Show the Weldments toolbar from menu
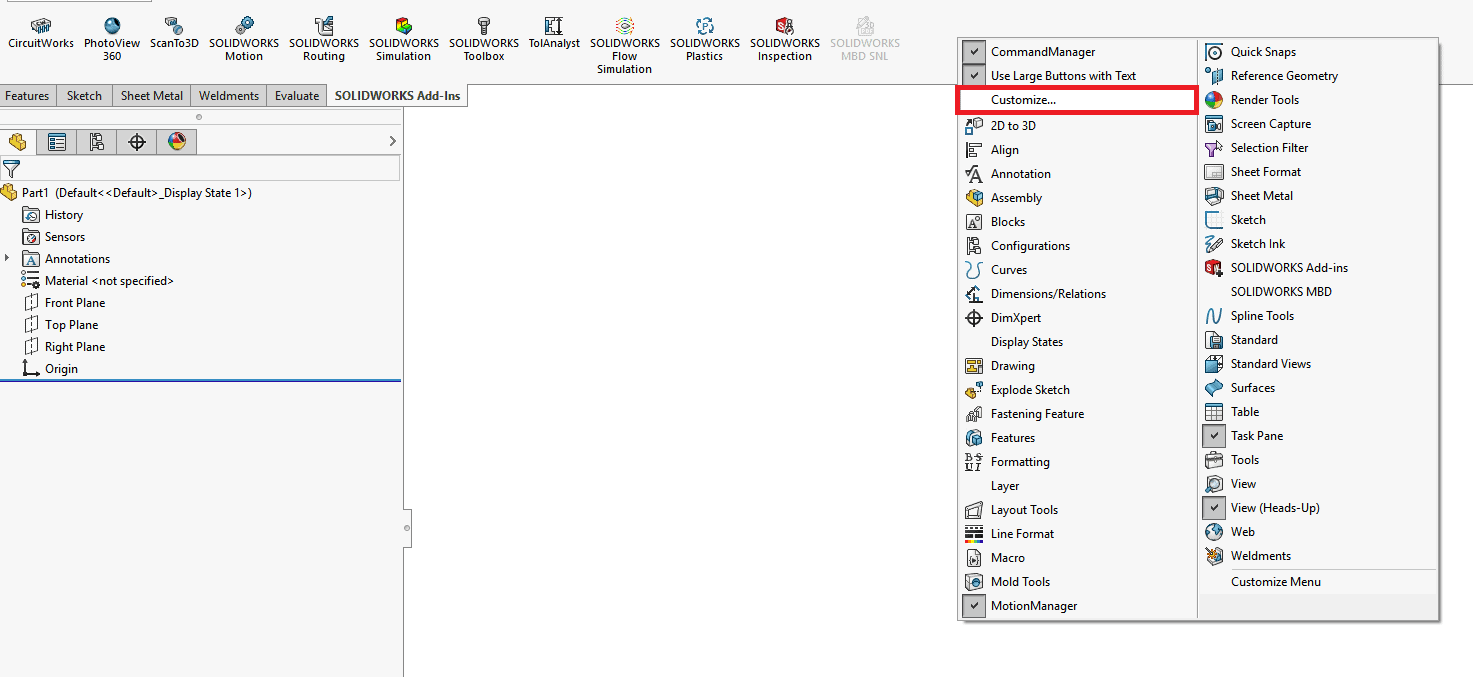The height and width of the screenshot is (677, 1473). 1318,556
